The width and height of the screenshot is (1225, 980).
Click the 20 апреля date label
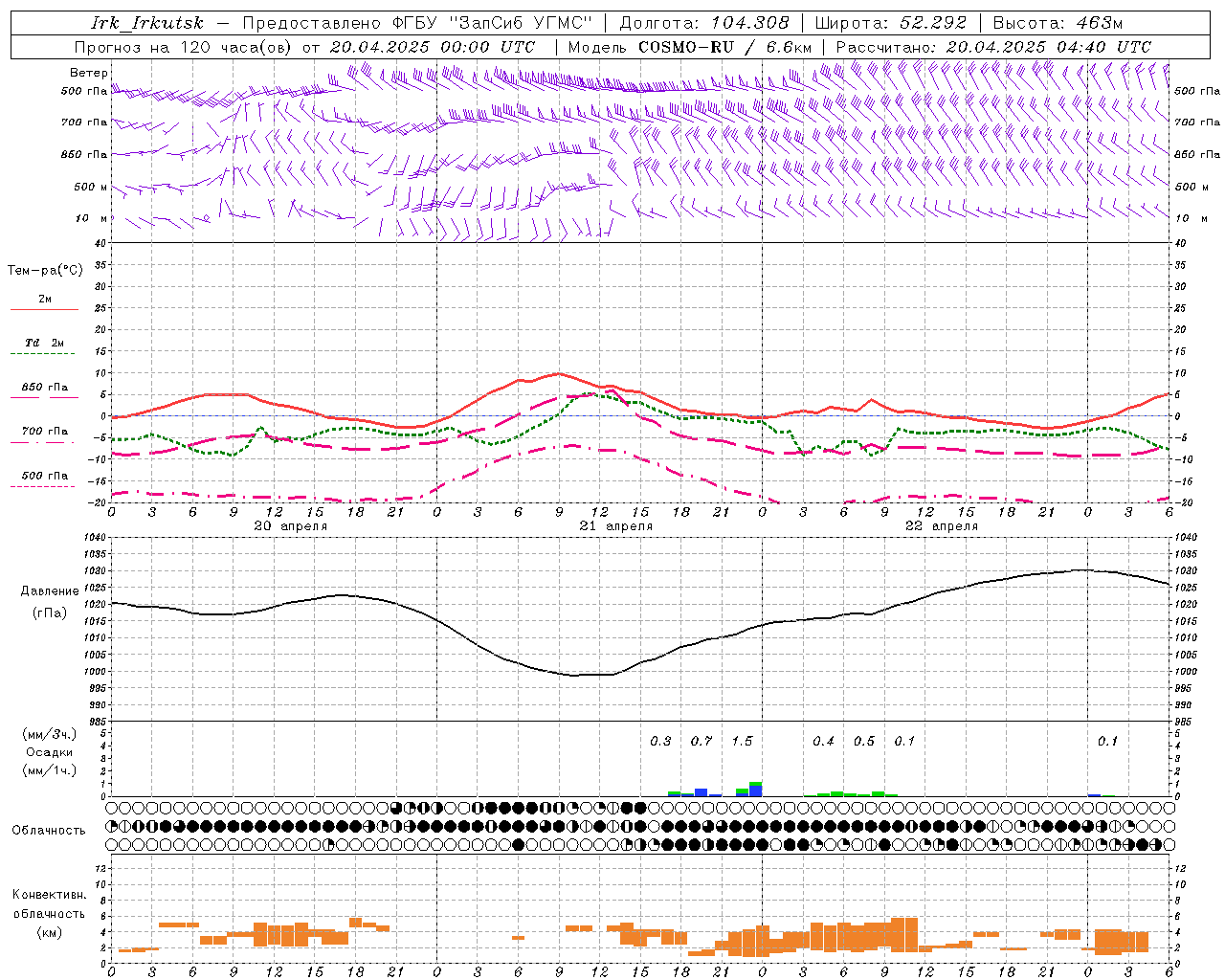tap(290, 526)
